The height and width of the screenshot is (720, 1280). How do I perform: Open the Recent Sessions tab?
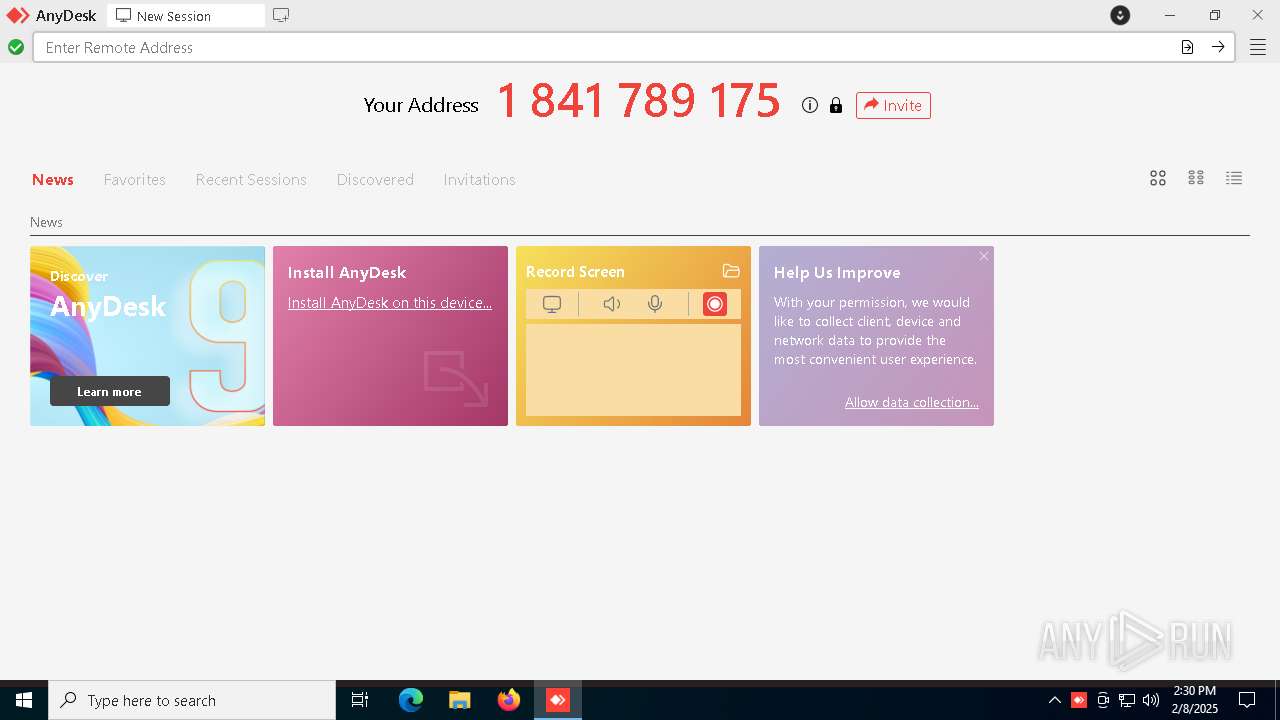(x=251, y=180)
